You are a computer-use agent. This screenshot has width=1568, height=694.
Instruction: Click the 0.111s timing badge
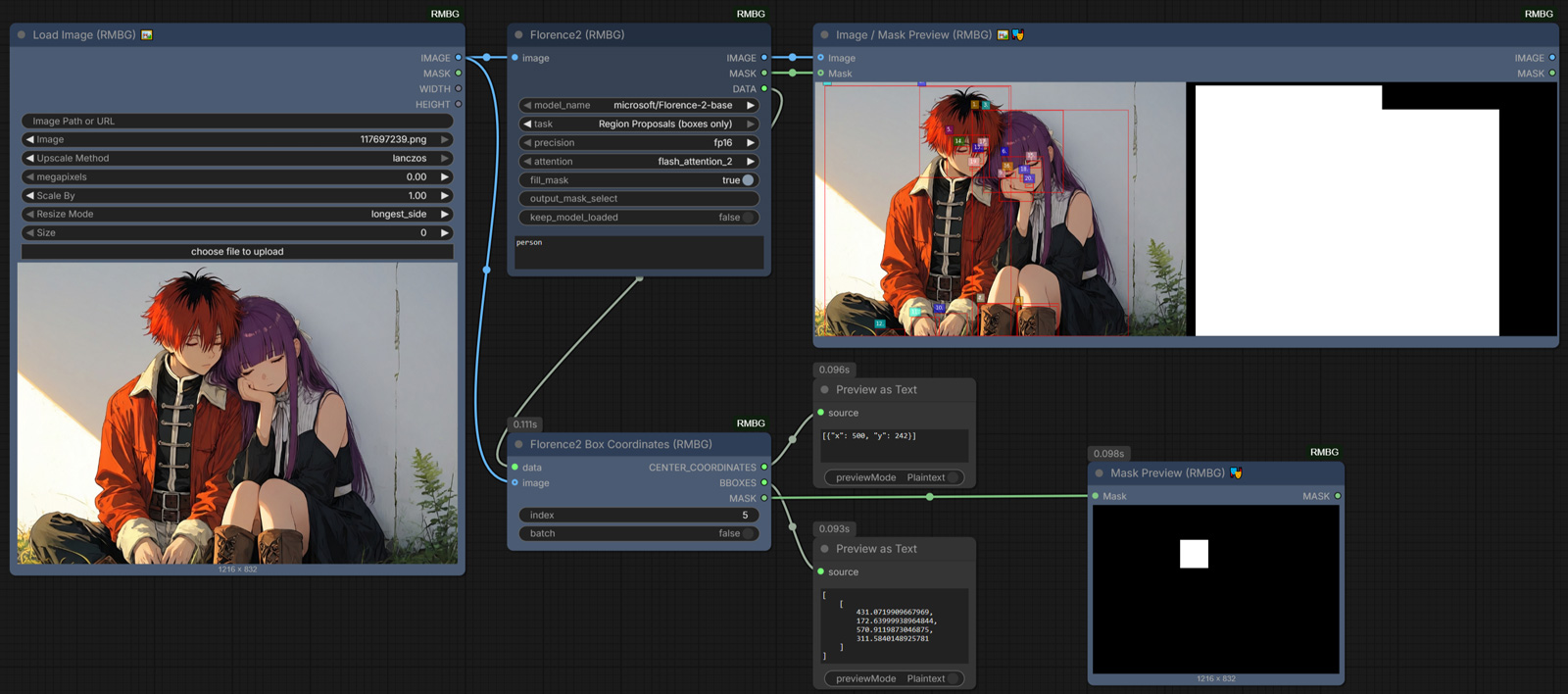point(525,424)
